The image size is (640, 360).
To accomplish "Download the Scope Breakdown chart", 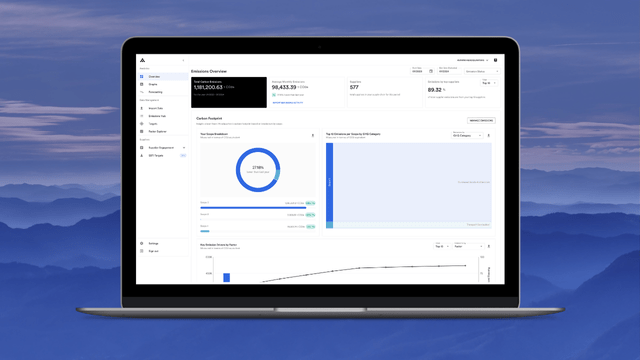I will pos(313,135).
